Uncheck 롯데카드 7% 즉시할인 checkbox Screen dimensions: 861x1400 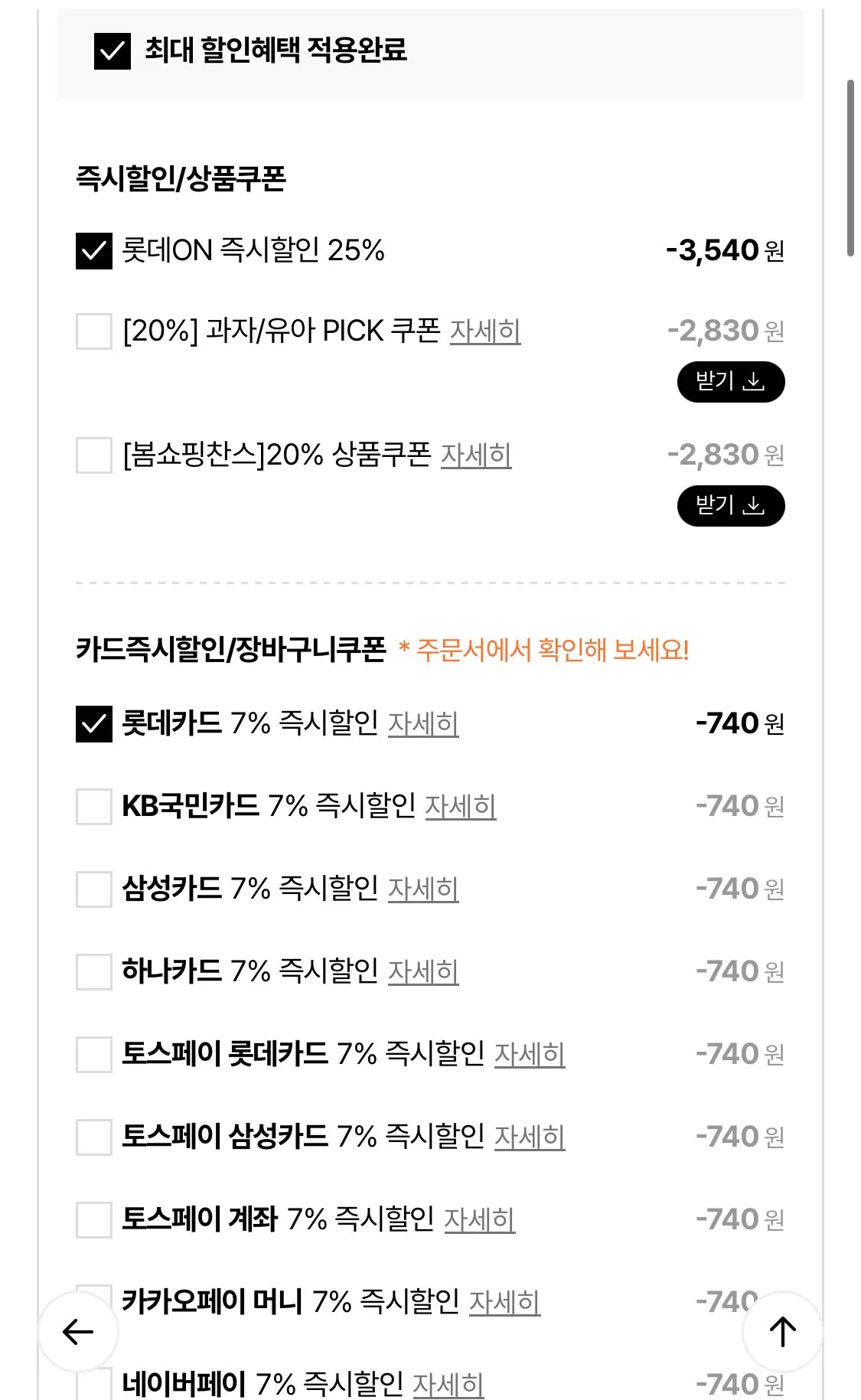click(94, 724)
